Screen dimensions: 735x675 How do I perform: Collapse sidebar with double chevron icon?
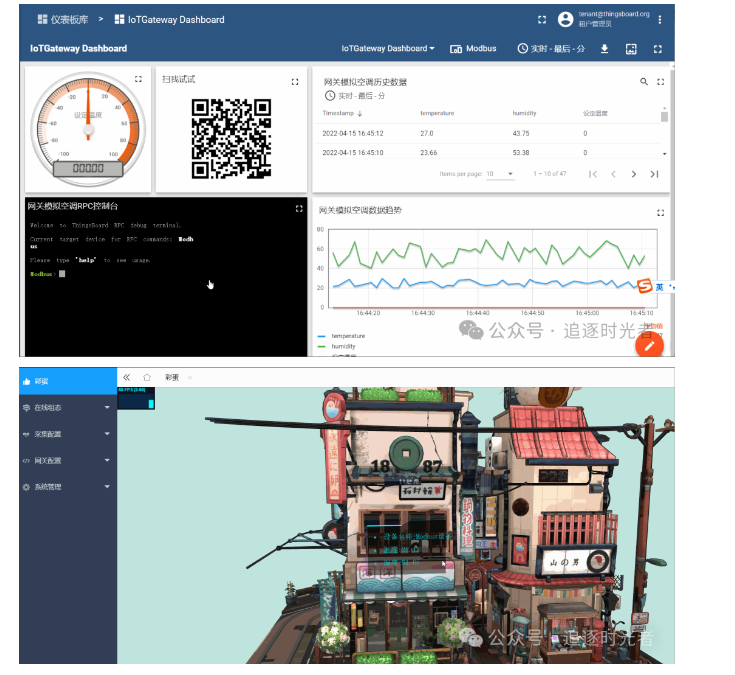127,377
